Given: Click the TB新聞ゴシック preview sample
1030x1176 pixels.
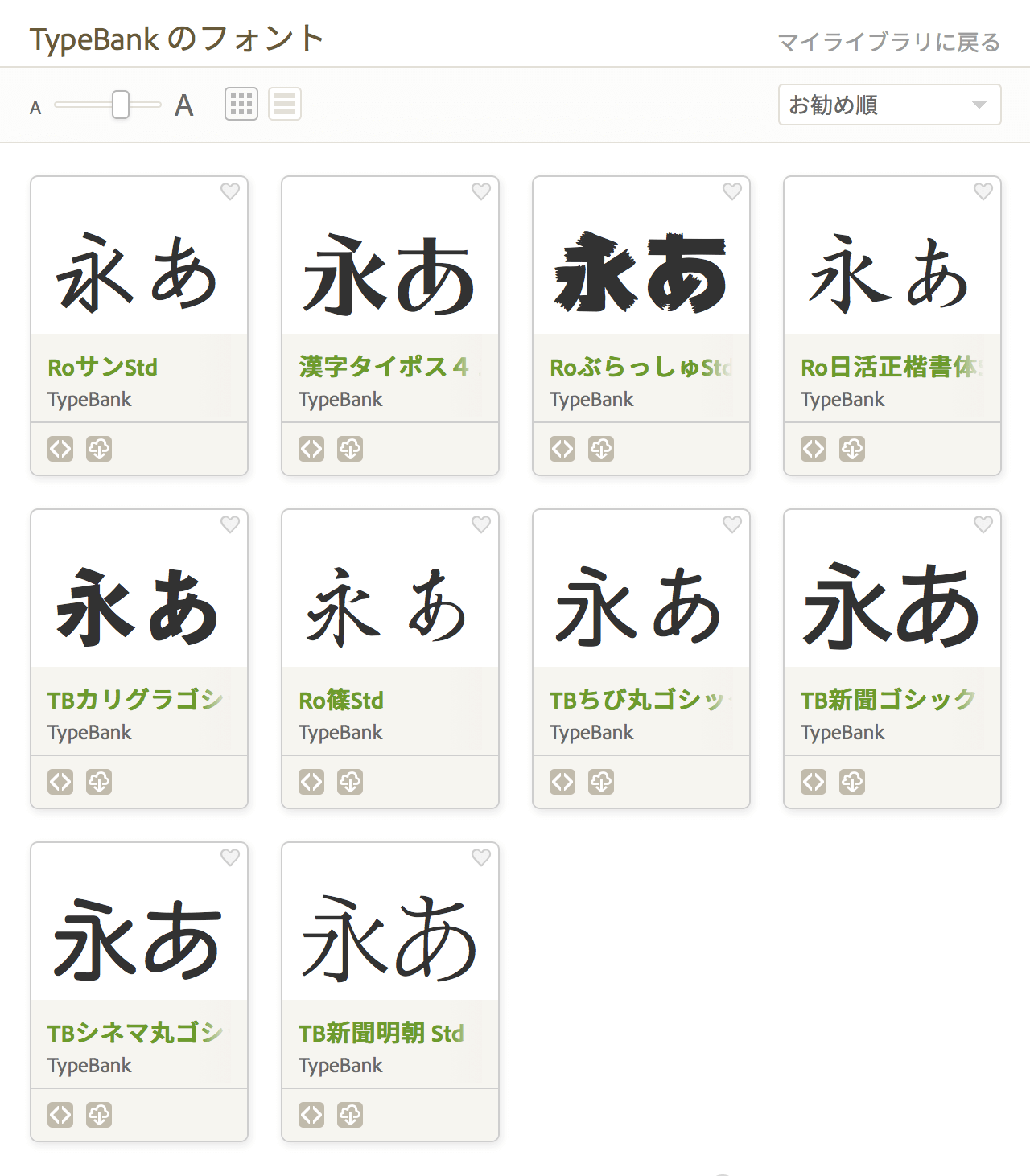Looking at the screenshot, I should [892, 606].
